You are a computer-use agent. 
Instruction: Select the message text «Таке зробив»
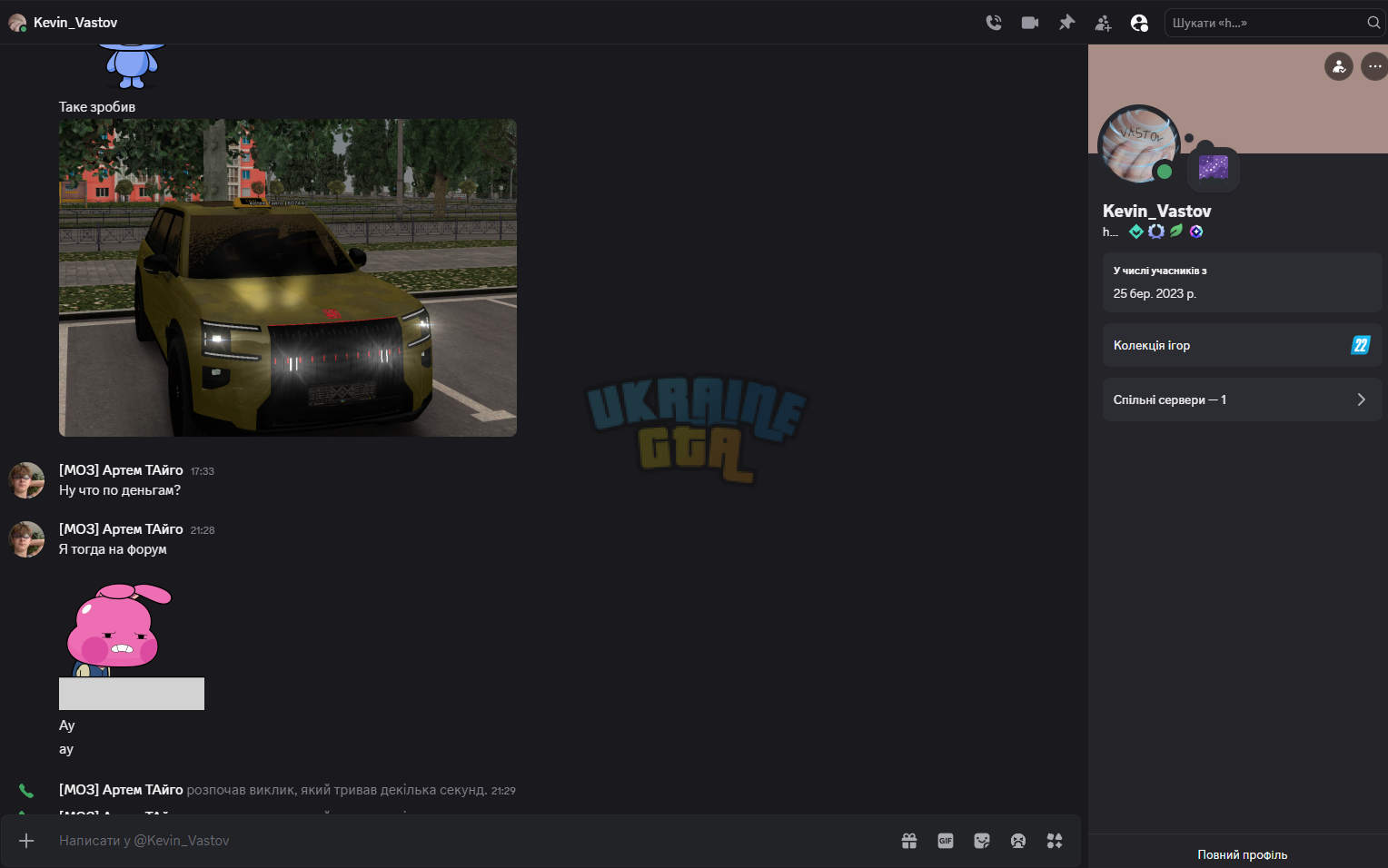[97, 107]
